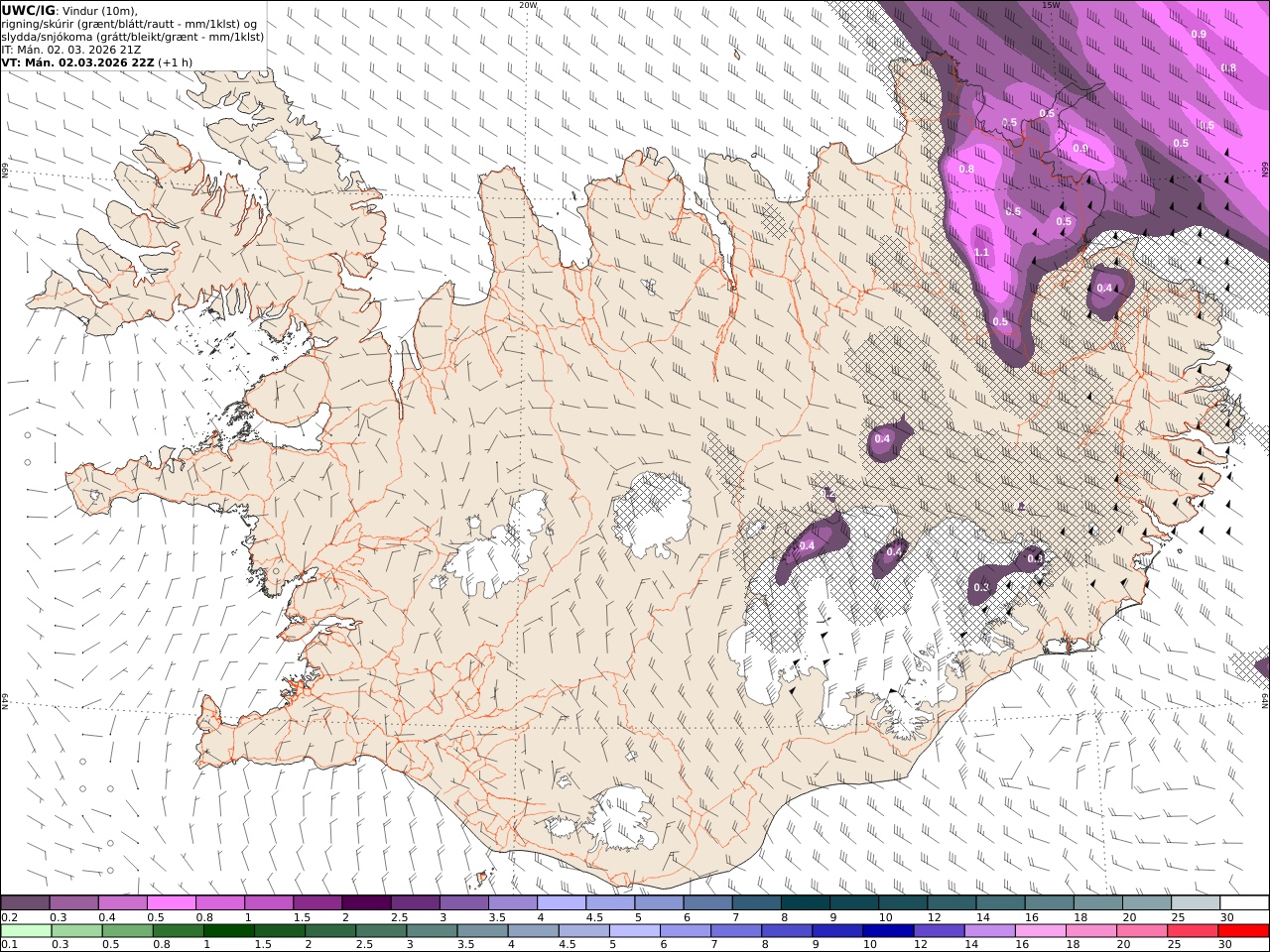Click bright red swatch at 30 in lower legend
Image resolution: width=1270 pixels, height=952 pixels.
click(1243, 930)
